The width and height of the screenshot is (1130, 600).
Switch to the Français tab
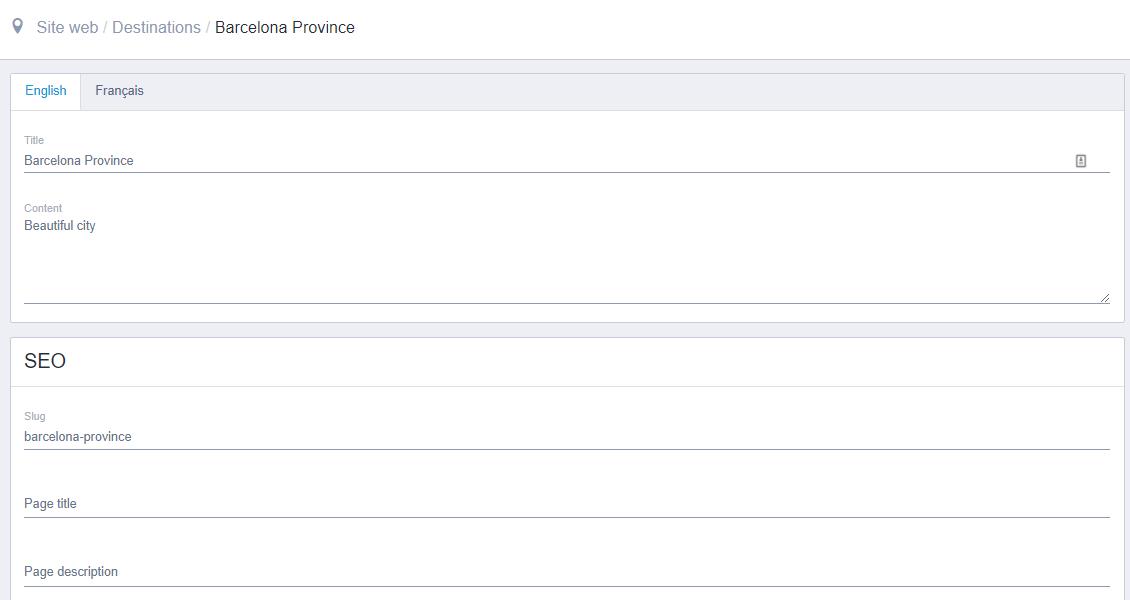(119, 91)
